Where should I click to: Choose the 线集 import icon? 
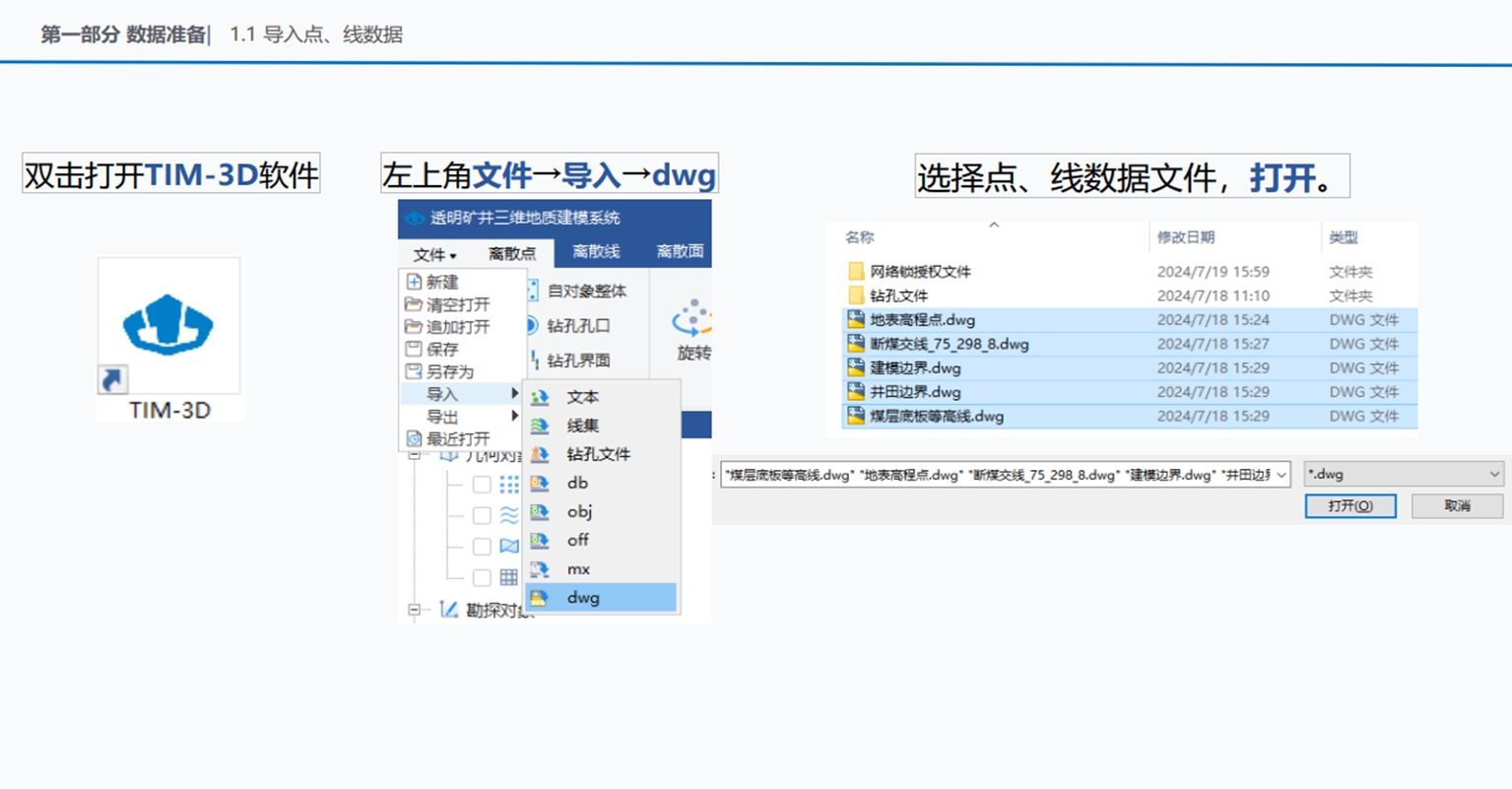[x=540, y=426]
